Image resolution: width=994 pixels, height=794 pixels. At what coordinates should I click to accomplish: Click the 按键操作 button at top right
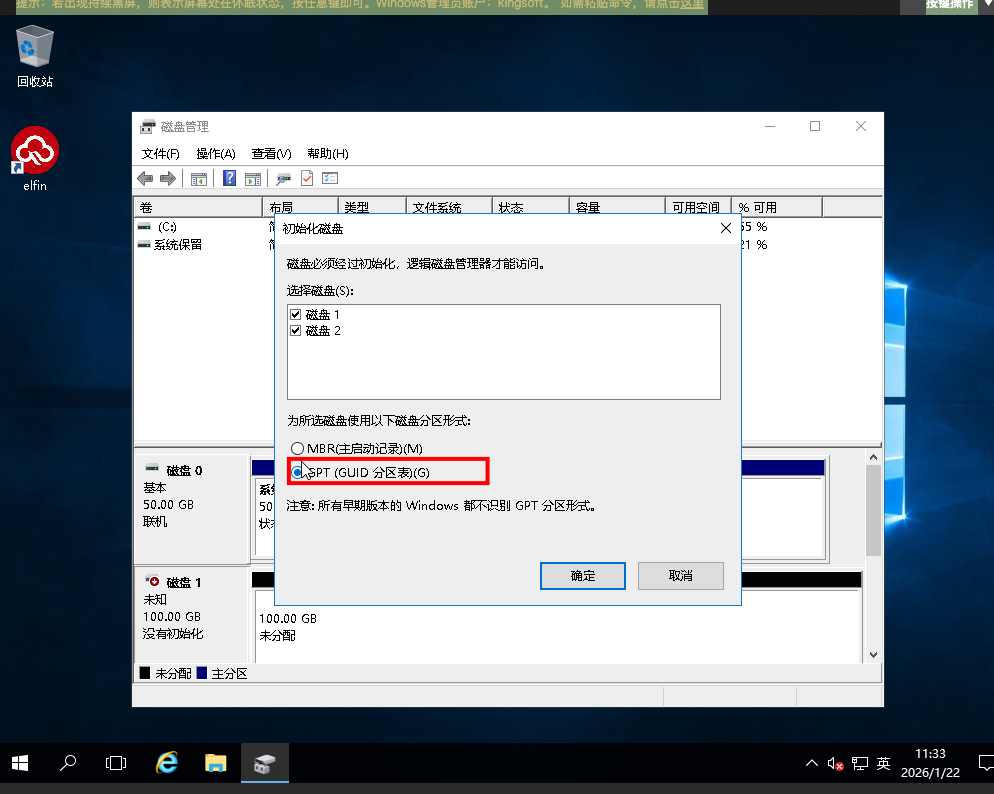tap(949, 4)
